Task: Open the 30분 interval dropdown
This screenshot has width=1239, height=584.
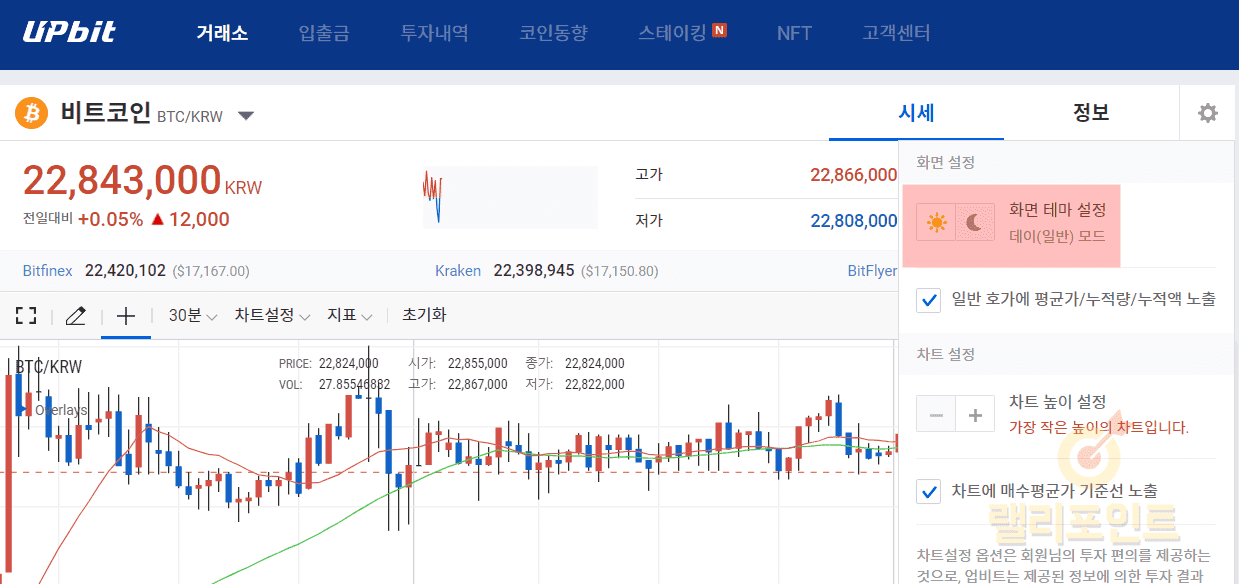Action: point(192,316)
